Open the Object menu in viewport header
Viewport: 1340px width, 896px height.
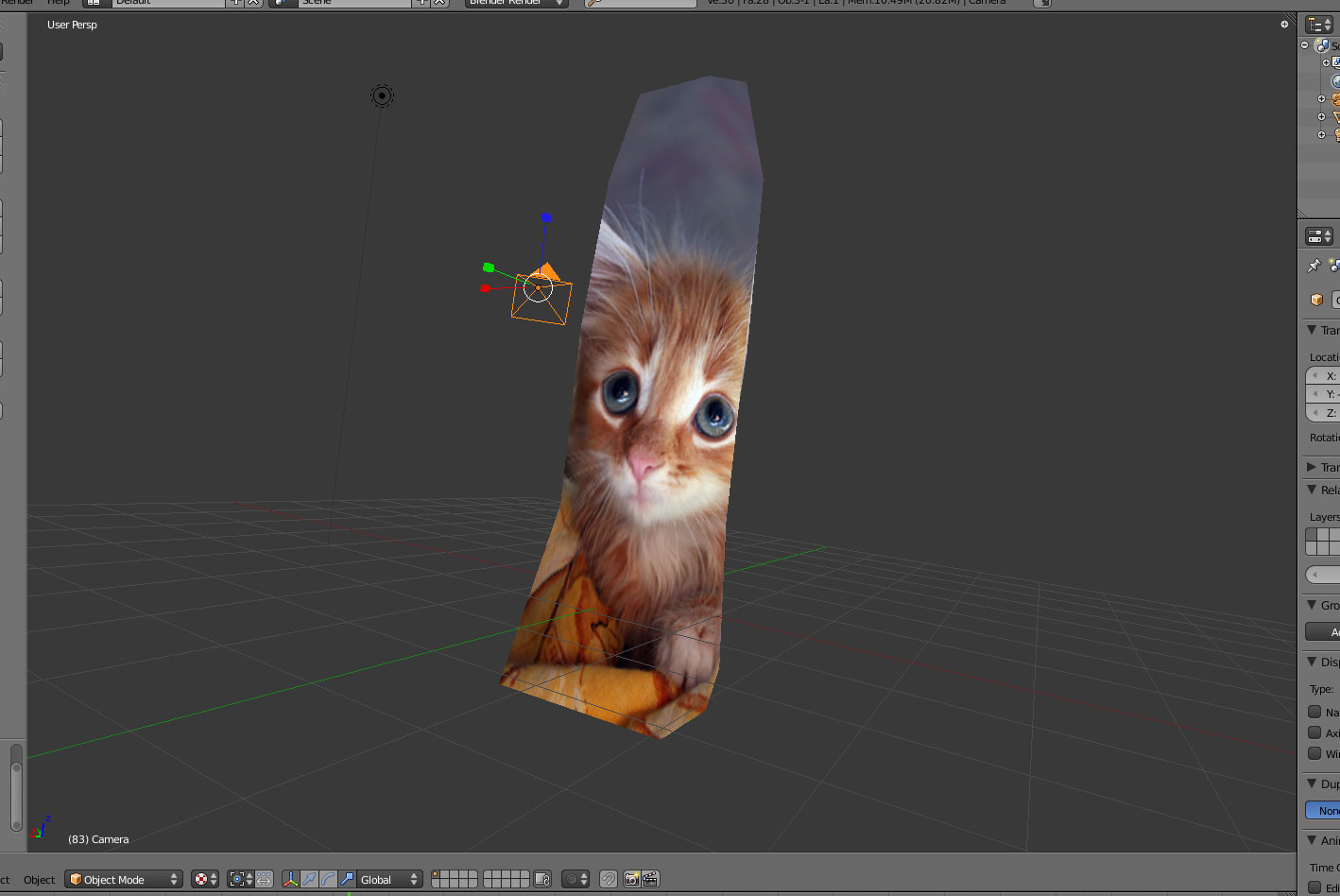pyautogui.click(x=39, y=879)
